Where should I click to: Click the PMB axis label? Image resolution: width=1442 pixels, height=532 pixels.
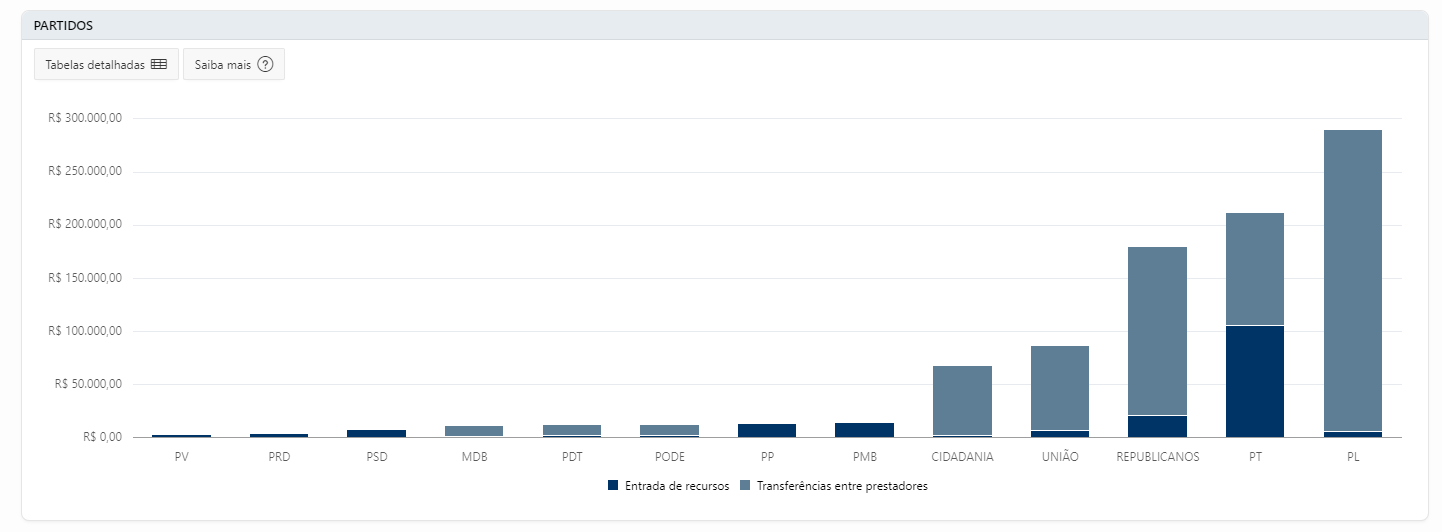865,457
